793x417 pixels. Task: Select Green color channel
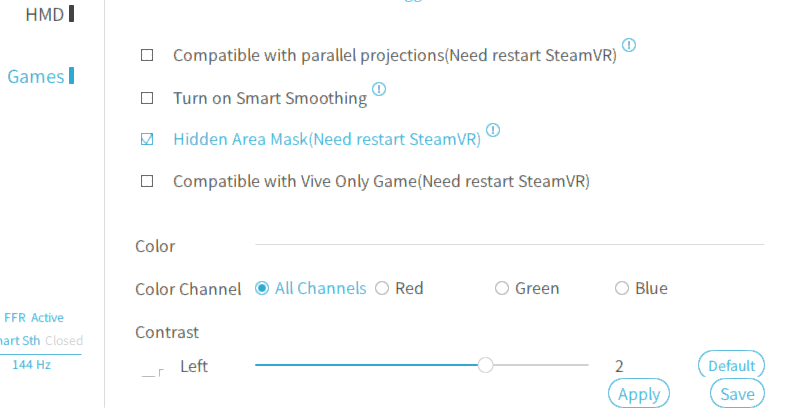tap(502, 288)
